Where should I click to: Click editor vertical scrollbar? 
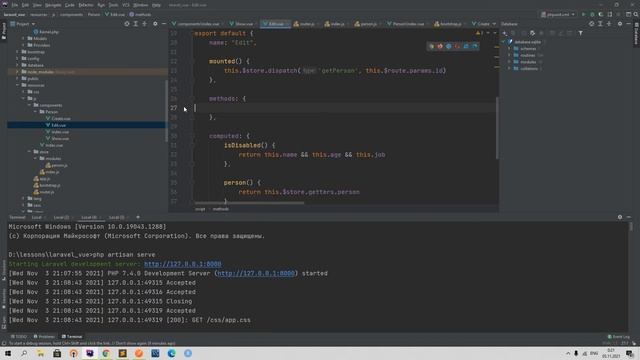coord(497,128)
